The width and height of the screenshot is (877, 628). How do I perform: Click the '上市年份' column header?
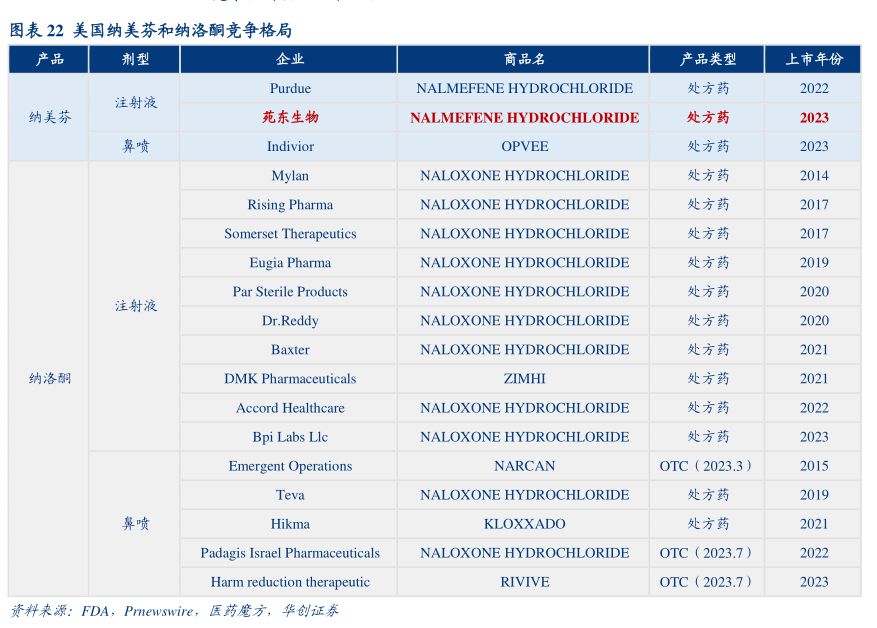pyautogui.click(x=814, y=59)
